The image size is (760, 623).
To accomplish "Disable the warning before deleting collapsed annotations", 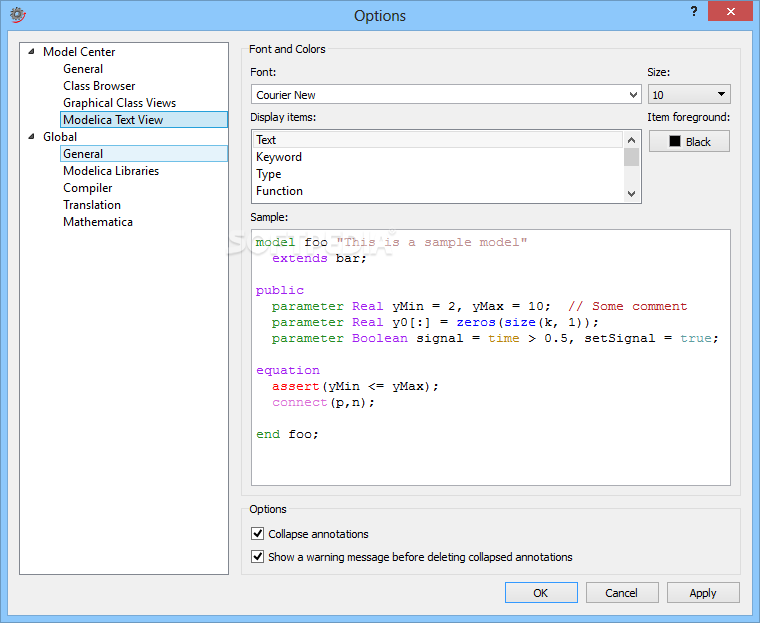I will pyautogui.click(x=257, y=556).
